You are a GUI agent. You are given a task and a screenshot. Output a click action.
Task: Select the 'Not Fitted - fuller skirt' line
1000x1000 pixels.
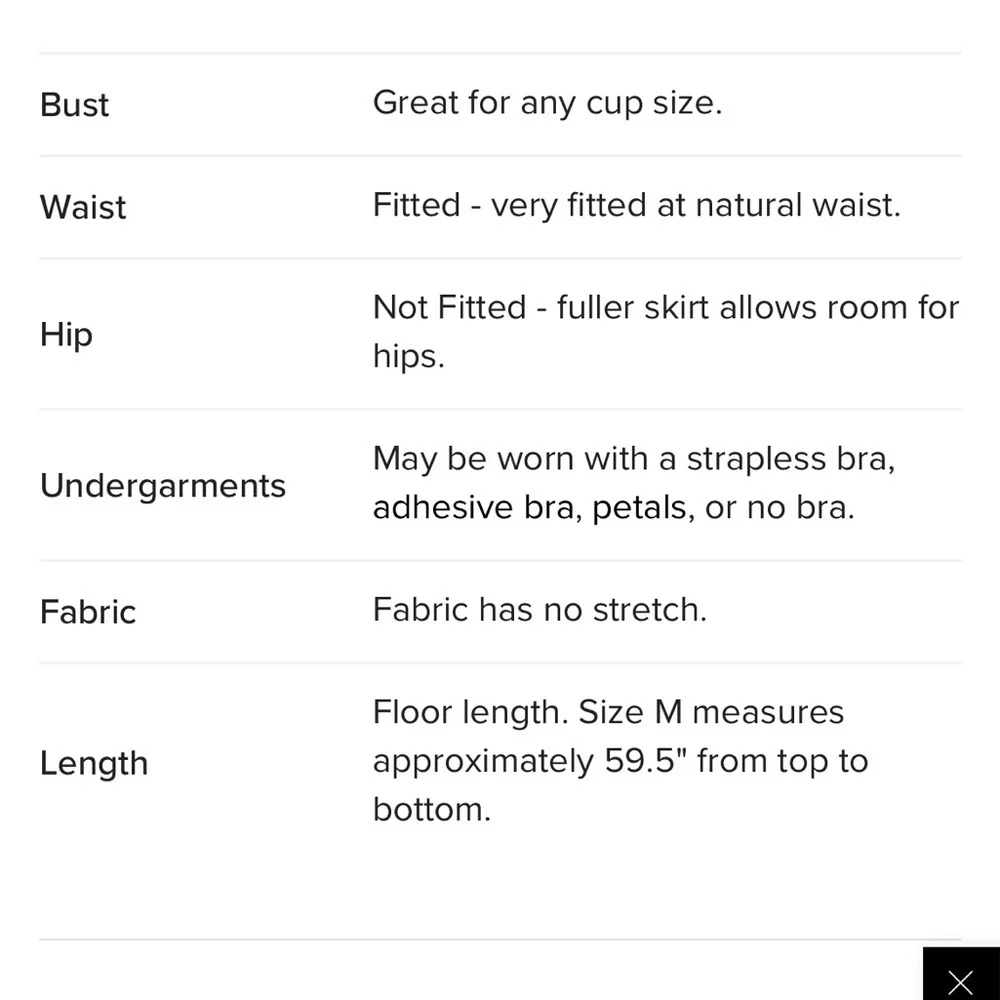coord(665,308)
